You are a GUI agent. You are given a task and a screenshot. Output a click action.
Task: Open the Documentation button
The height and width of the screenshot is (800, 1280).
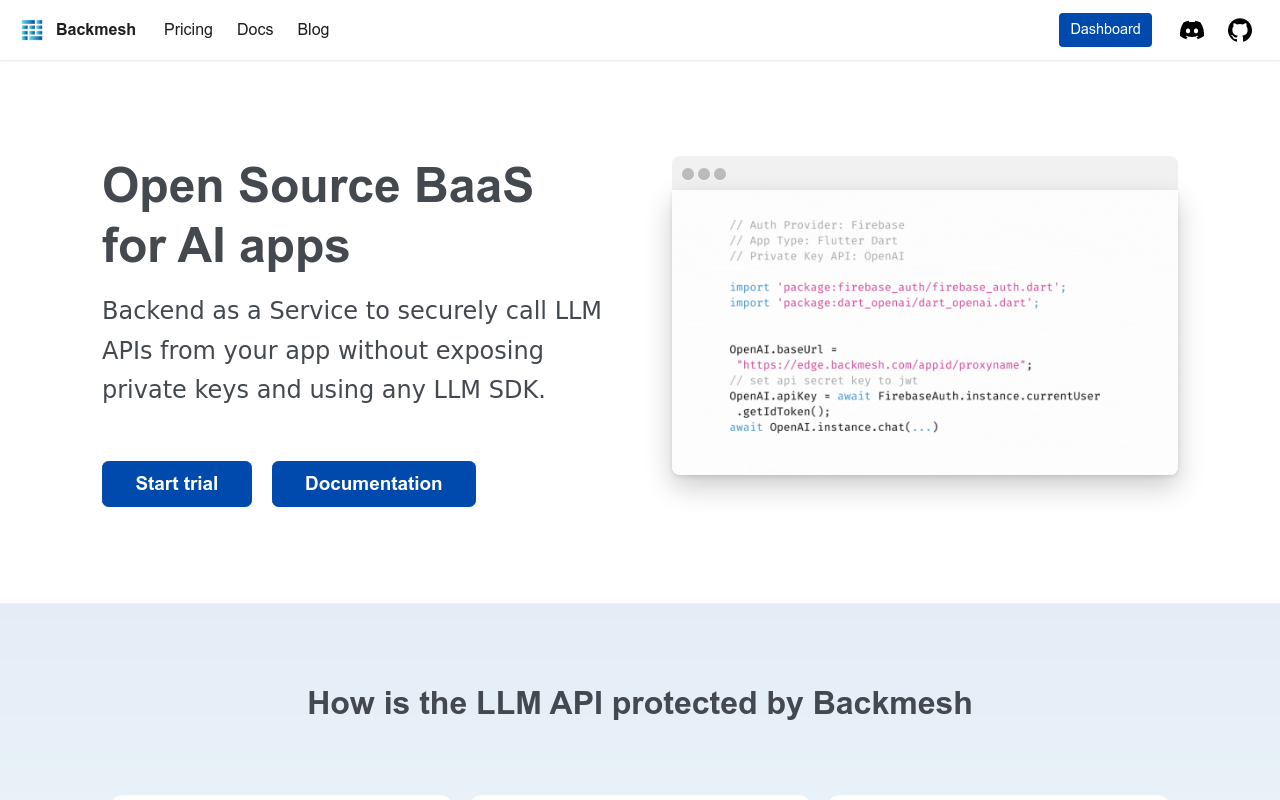tap(374, 484)
